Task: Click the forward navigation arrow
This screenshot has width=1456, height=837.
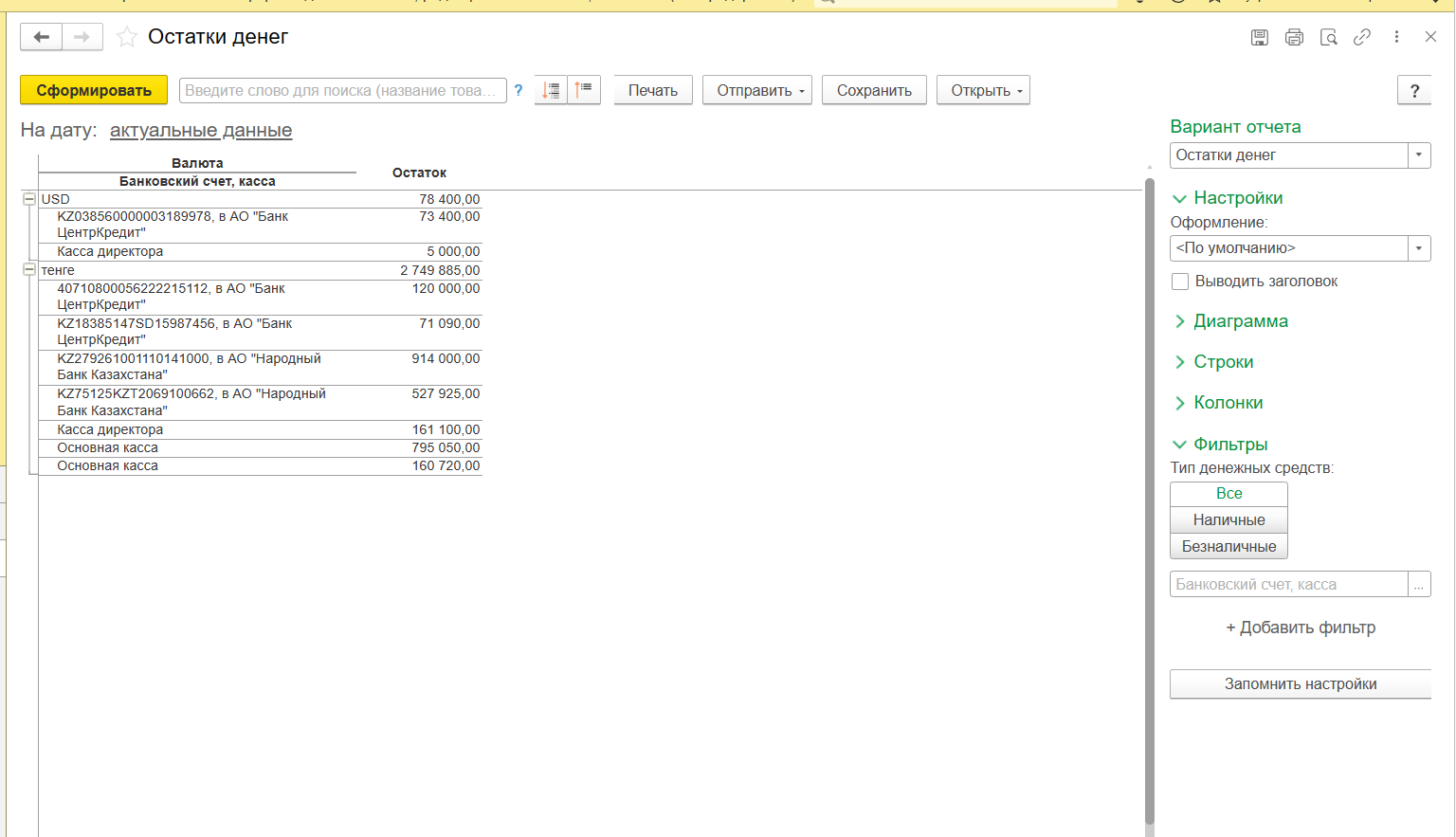Action: tap(82, 37)
